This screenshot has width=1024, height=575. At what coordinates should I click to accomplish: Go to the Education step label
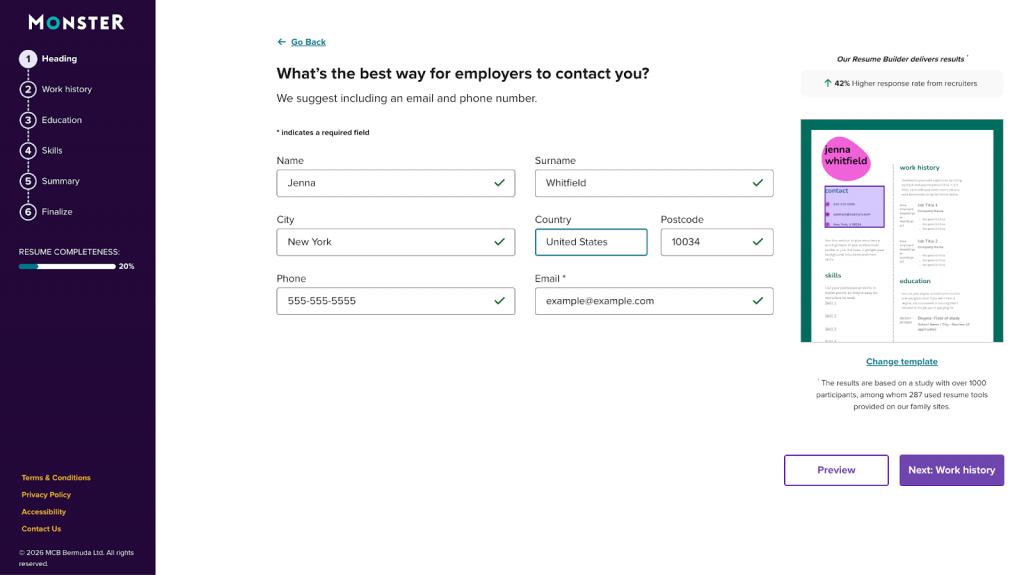tap(62, 120)
